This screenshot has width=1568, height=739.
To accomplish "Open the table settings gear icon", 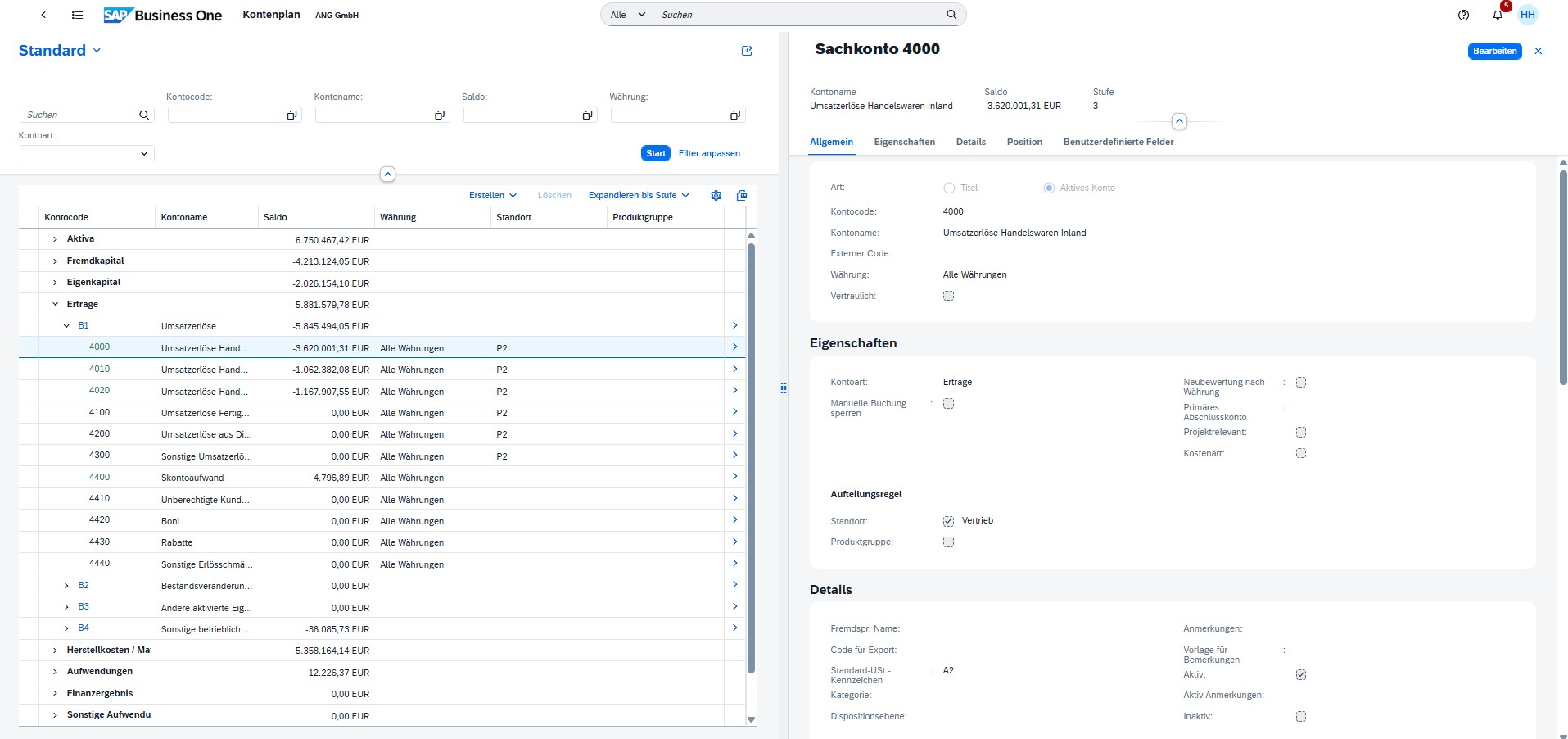I will tap(715, 195).
